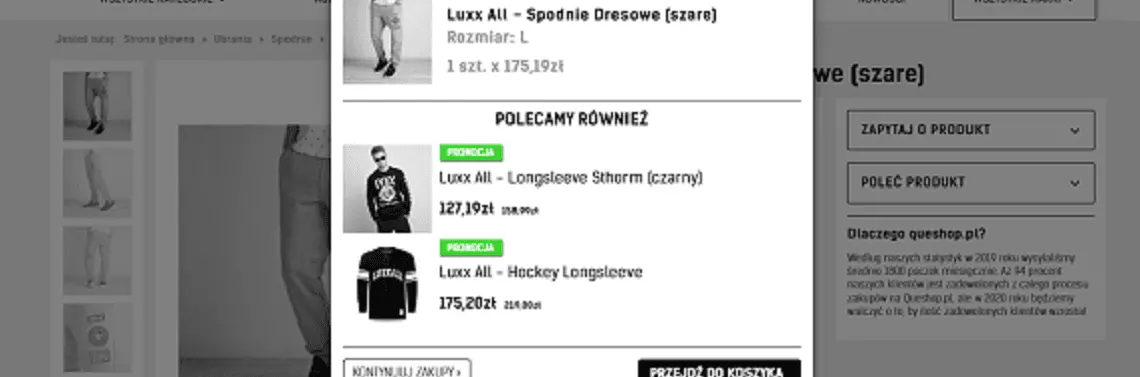The height and width of the screenshot is (377, 1140).
Task: Click the chevron arrow beside ZAPYTAJ O PRODUKT
Action: tap(1075, 131)
